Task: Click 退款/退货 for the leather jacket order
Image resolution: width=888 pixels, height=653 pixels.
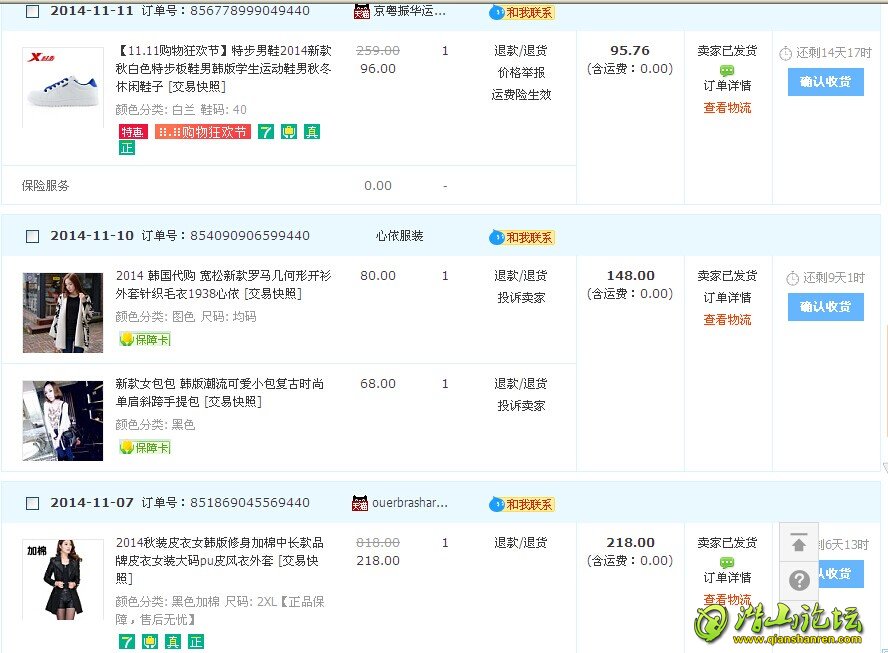Action: pos(521,543)
